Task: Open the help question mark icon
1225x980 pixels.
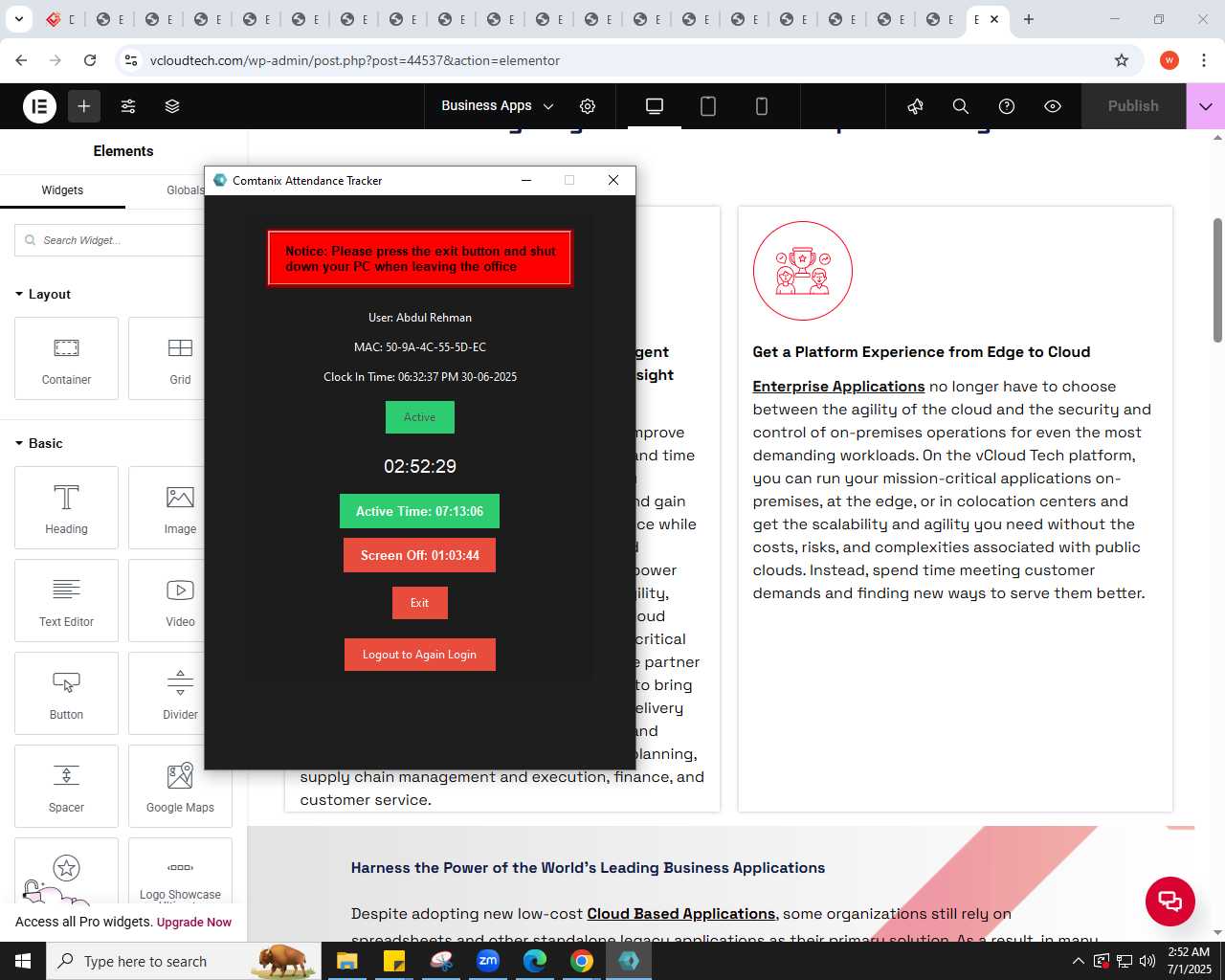Action: (x=1007, y=106)
